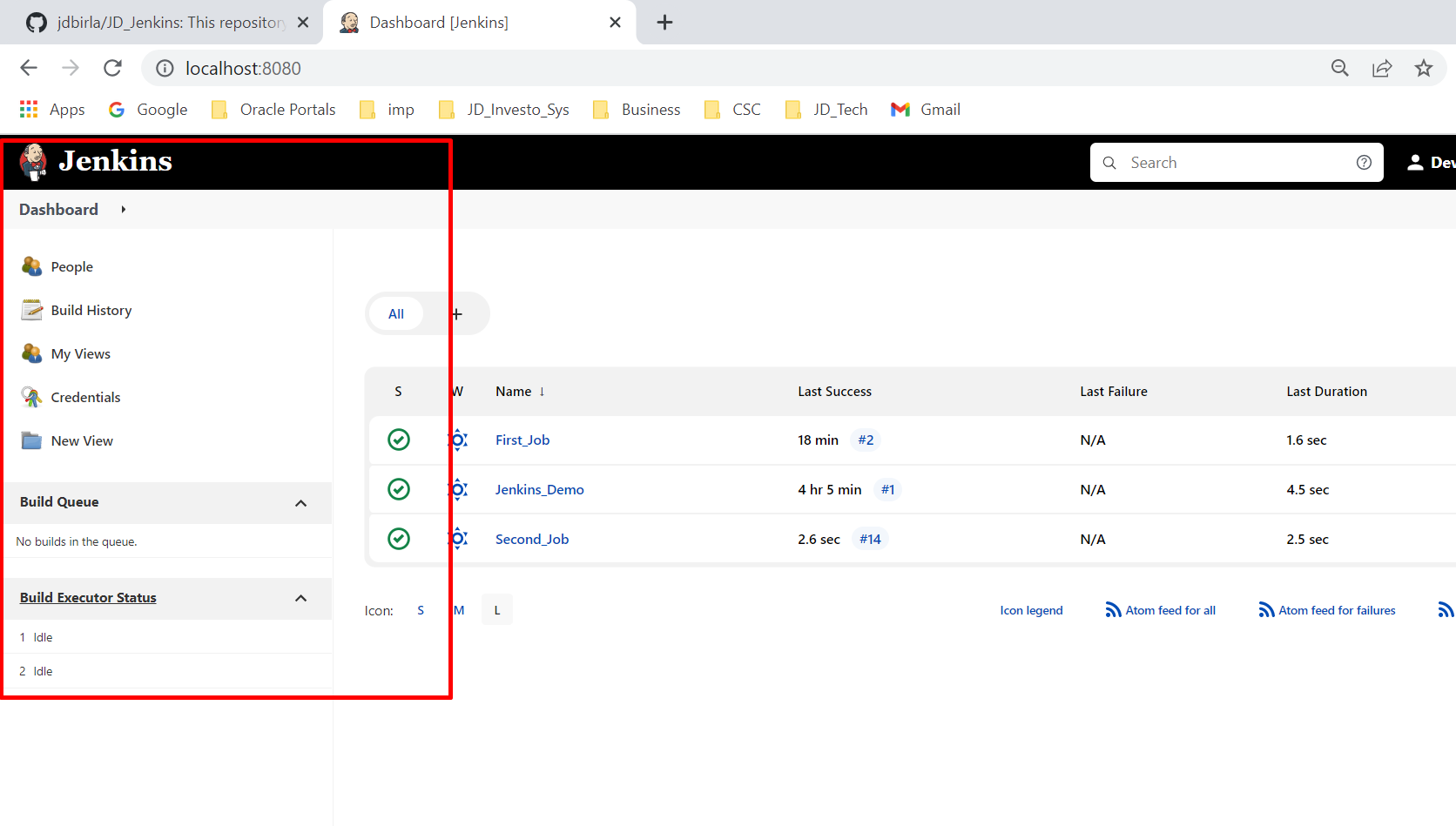This screenshot has height=826, width=1456.
Task: Open a new browser tab
Action: [x=664, y=23]
